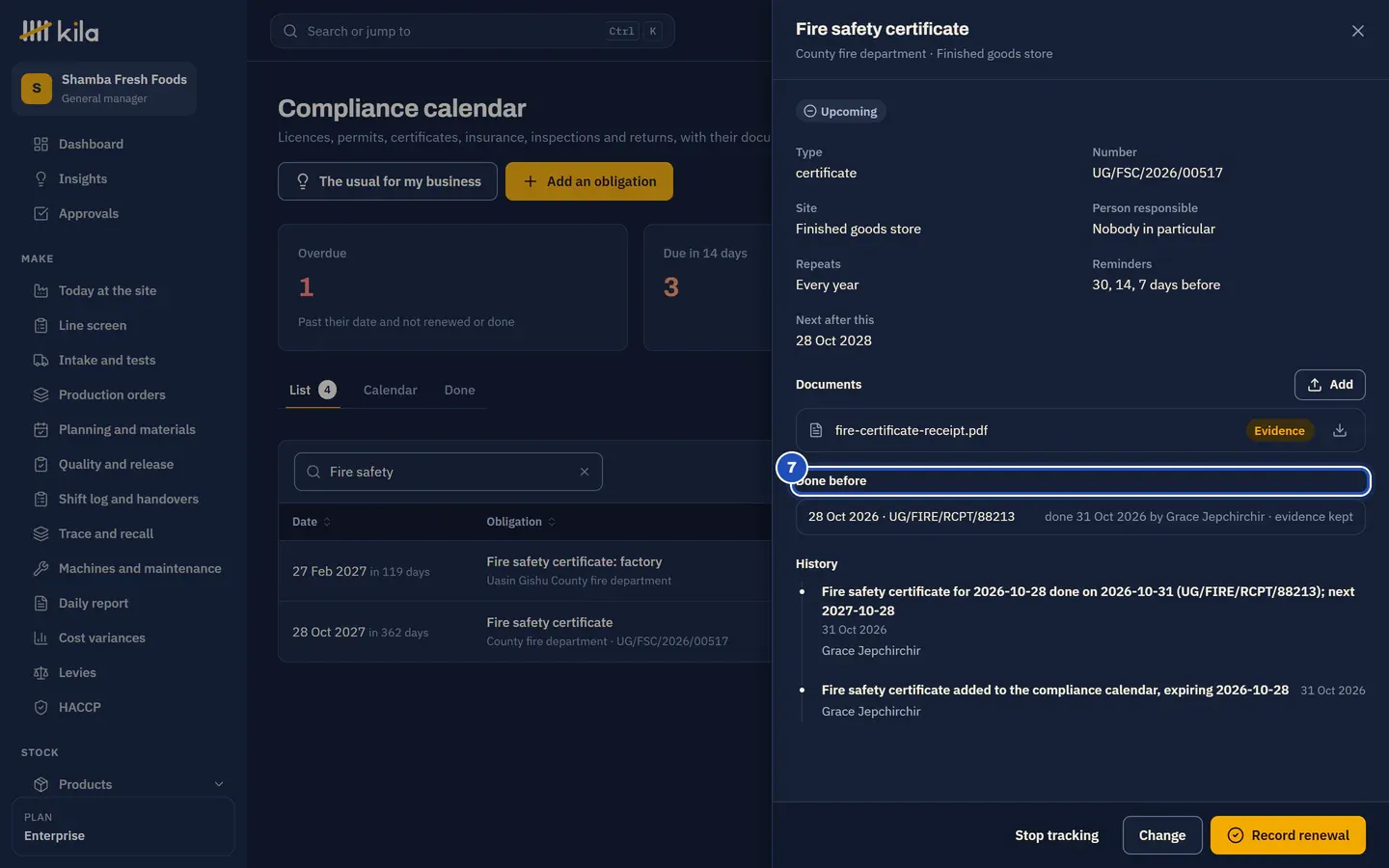Open the Fire safety certificate: factory row
The image size is (1389, 868).
526,571
